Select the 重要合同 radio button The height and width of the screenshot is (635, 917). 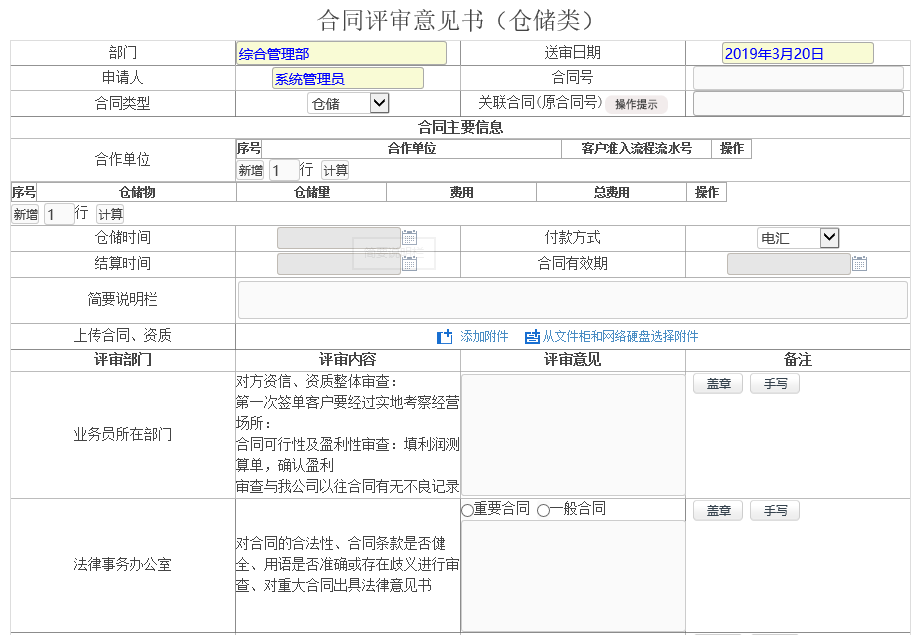[468, 511]
